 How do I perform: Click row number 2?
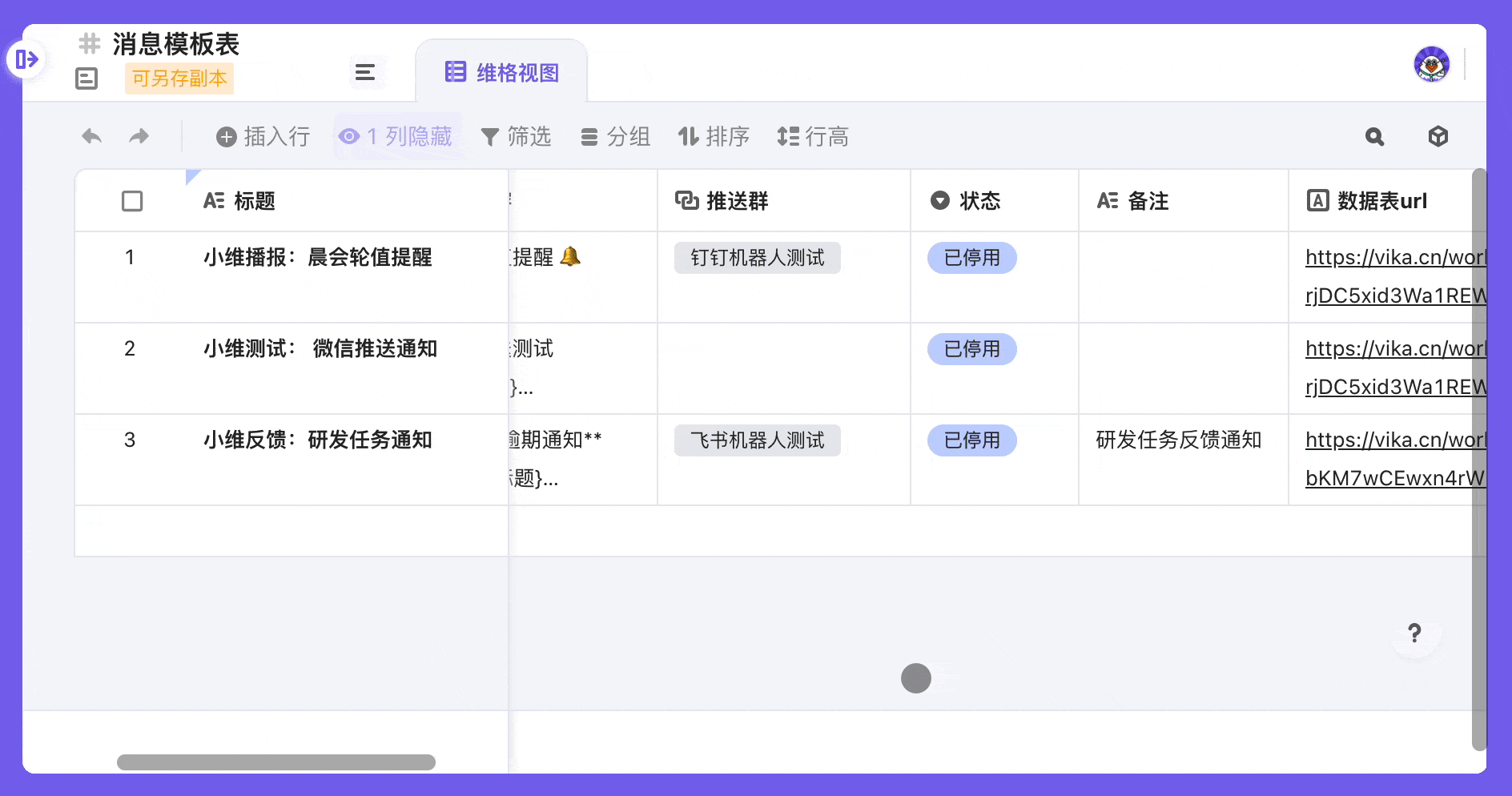pyautogui.click(x=130, y=349)
